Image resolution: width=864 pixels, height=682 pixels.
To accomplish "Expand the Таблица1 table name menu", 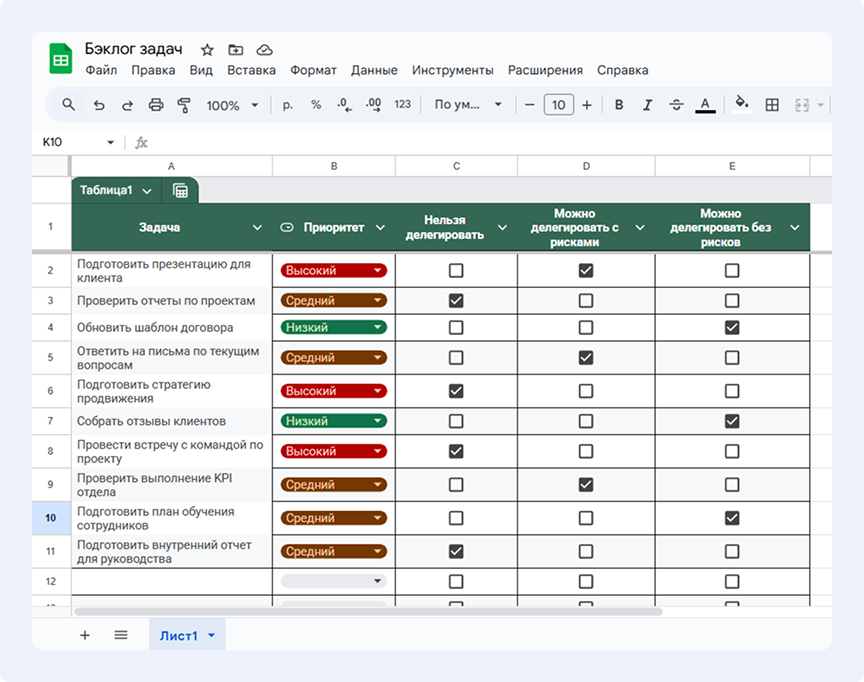I will 147,190.
